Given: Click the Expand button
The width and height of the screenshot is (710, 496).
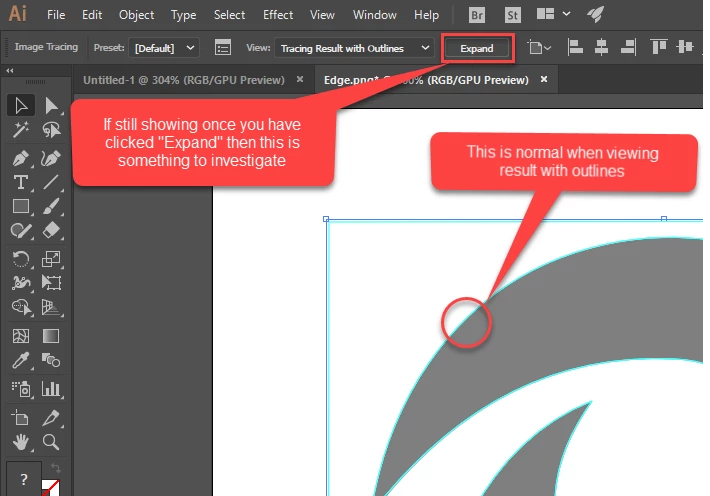Looking at the screenshot, I should tap(477, 48).
